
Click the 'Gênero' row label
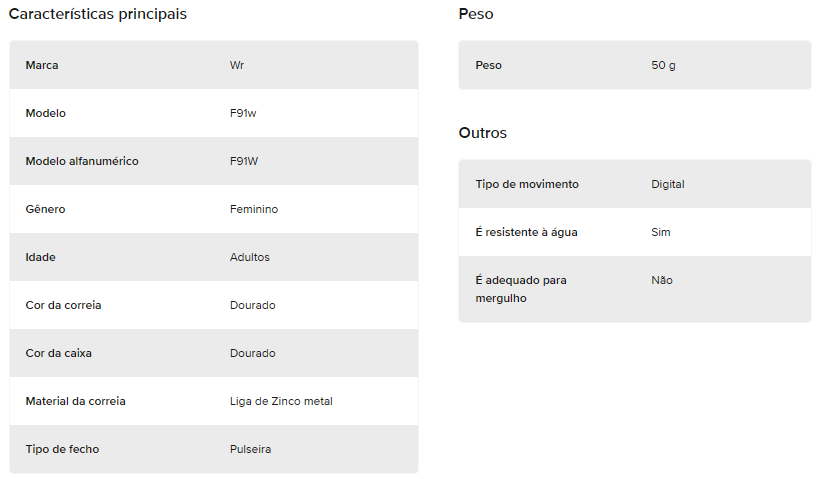coord(45,209)
